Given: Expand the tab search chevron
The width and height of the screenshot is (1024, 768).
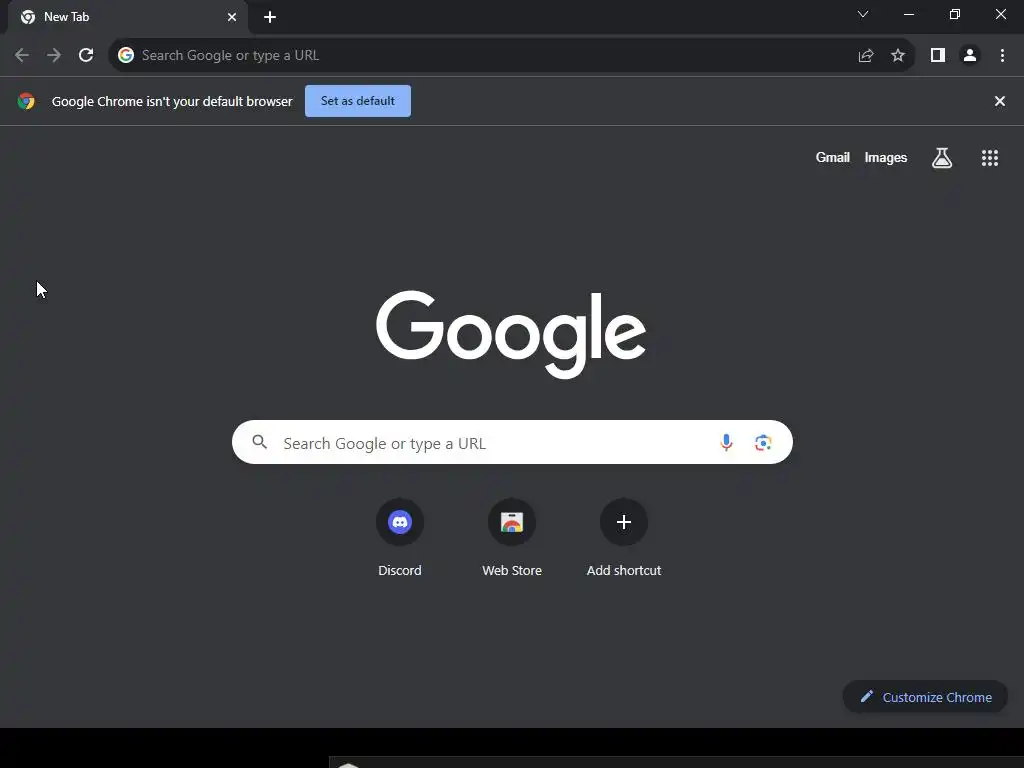Looking at the screenshot, I should pyautogui.click(x=863, y=14).
